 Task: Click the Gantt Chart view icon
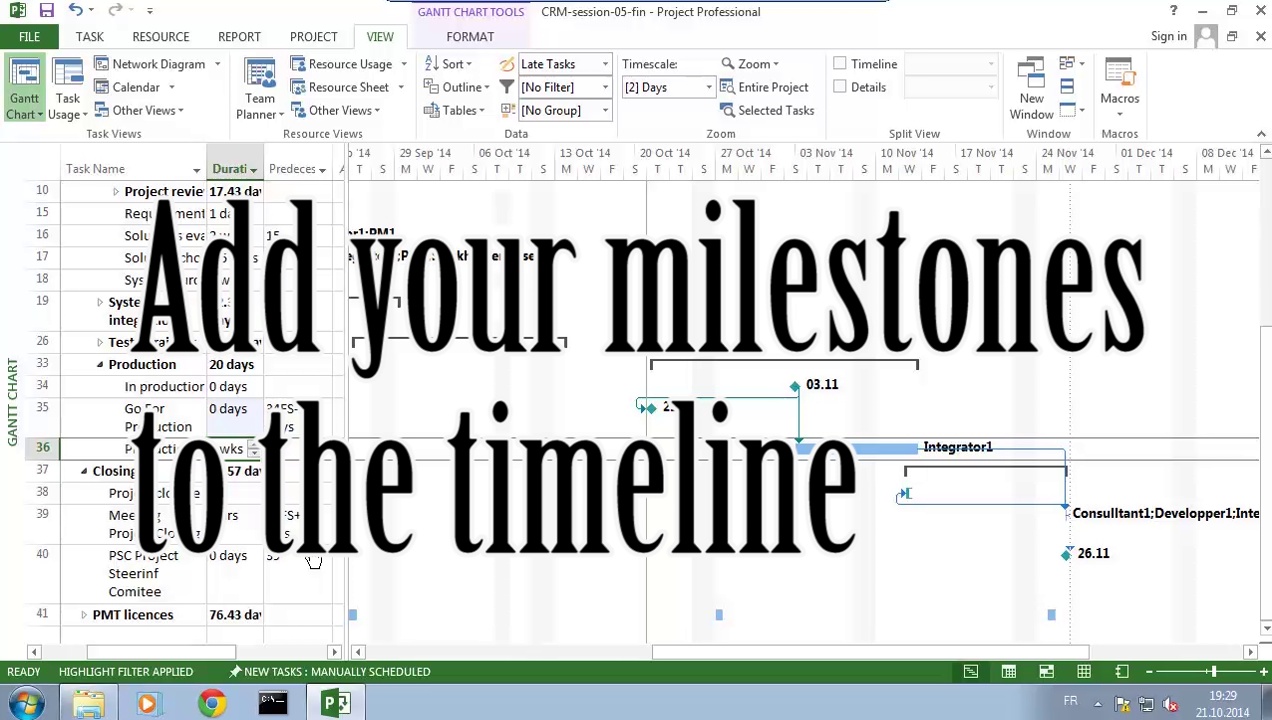click(24, 78)
